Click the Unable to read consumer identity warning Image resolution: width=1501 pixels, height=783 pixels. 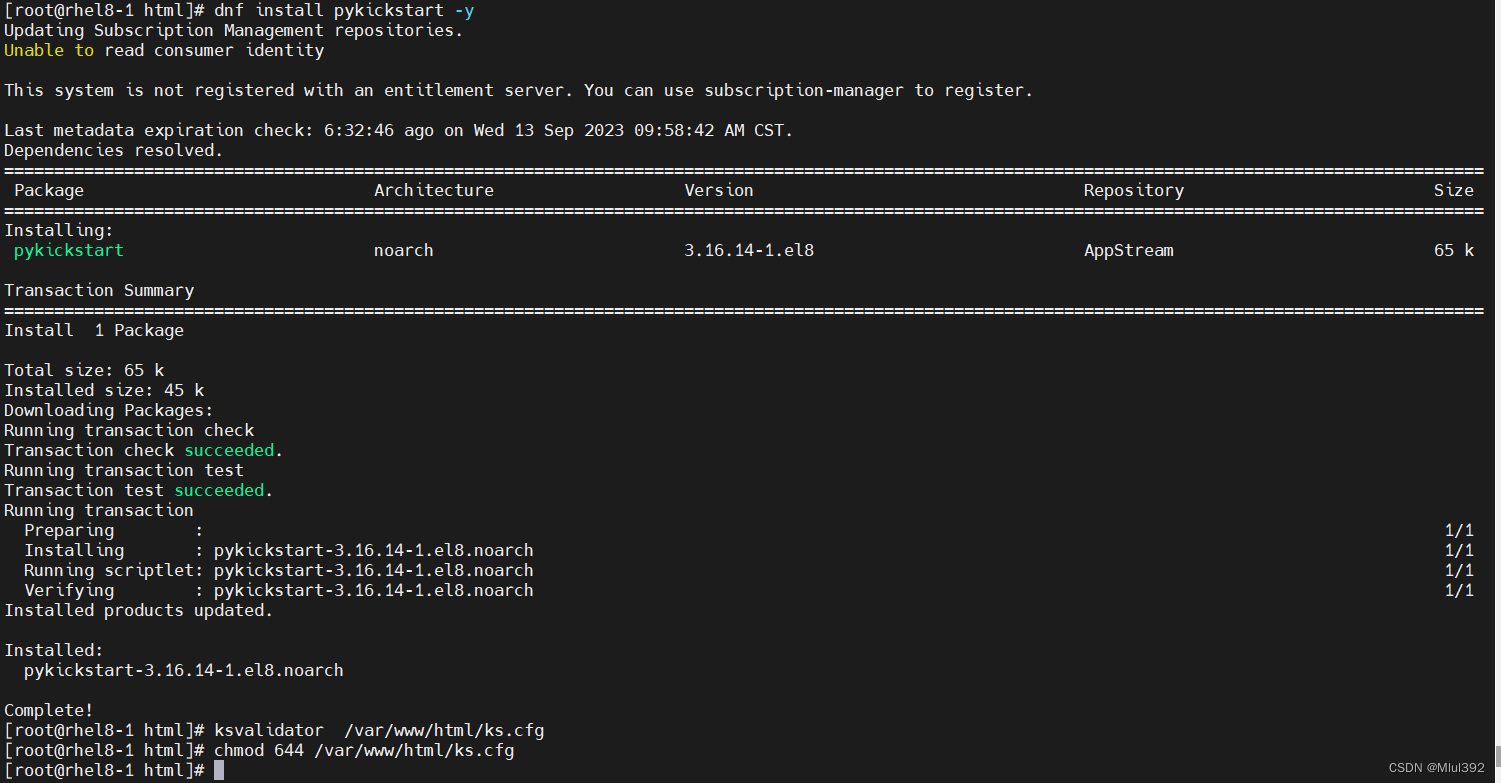click(163, 50)
